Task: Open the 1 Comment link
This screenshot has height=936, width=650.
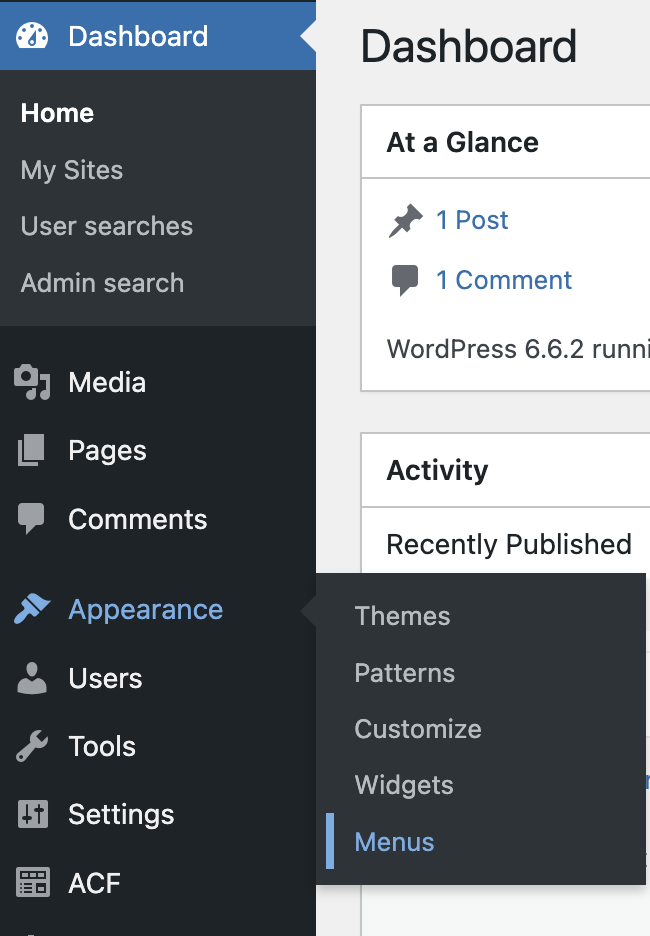Action: (504, 280)
